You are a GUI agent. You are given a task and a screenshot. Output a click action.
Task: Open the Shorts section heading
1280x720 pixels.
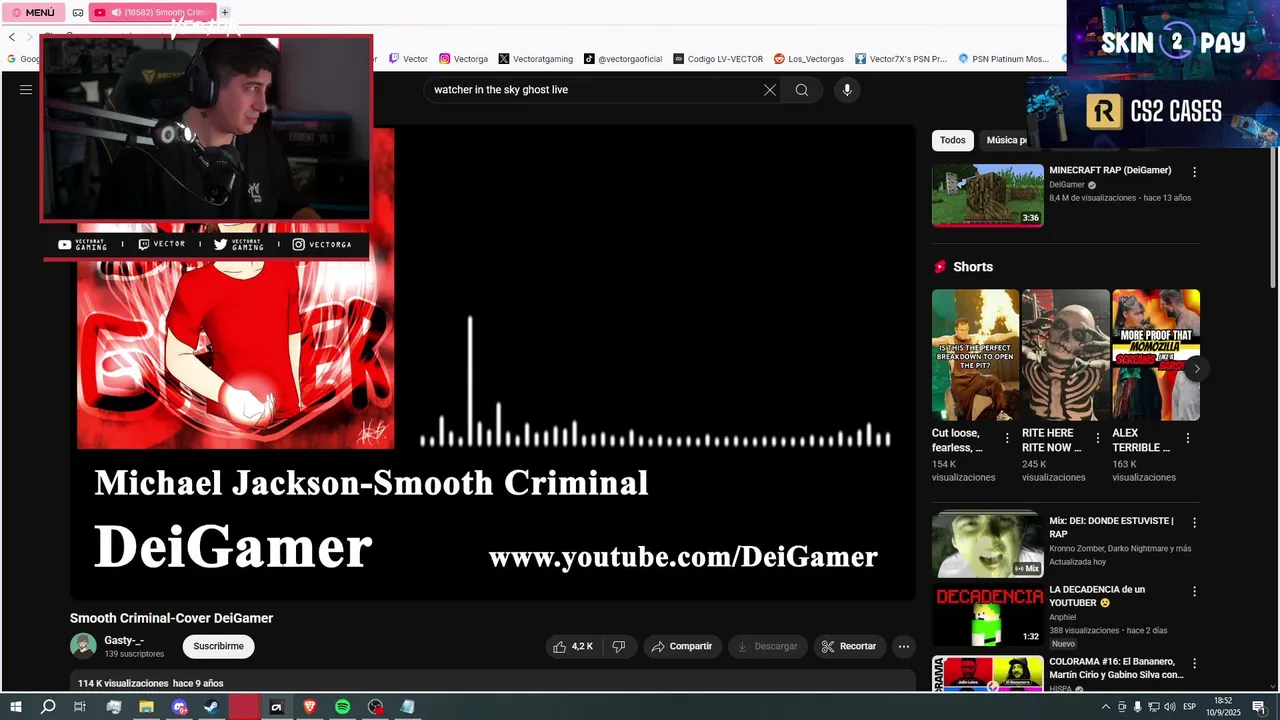coord(973,267)
